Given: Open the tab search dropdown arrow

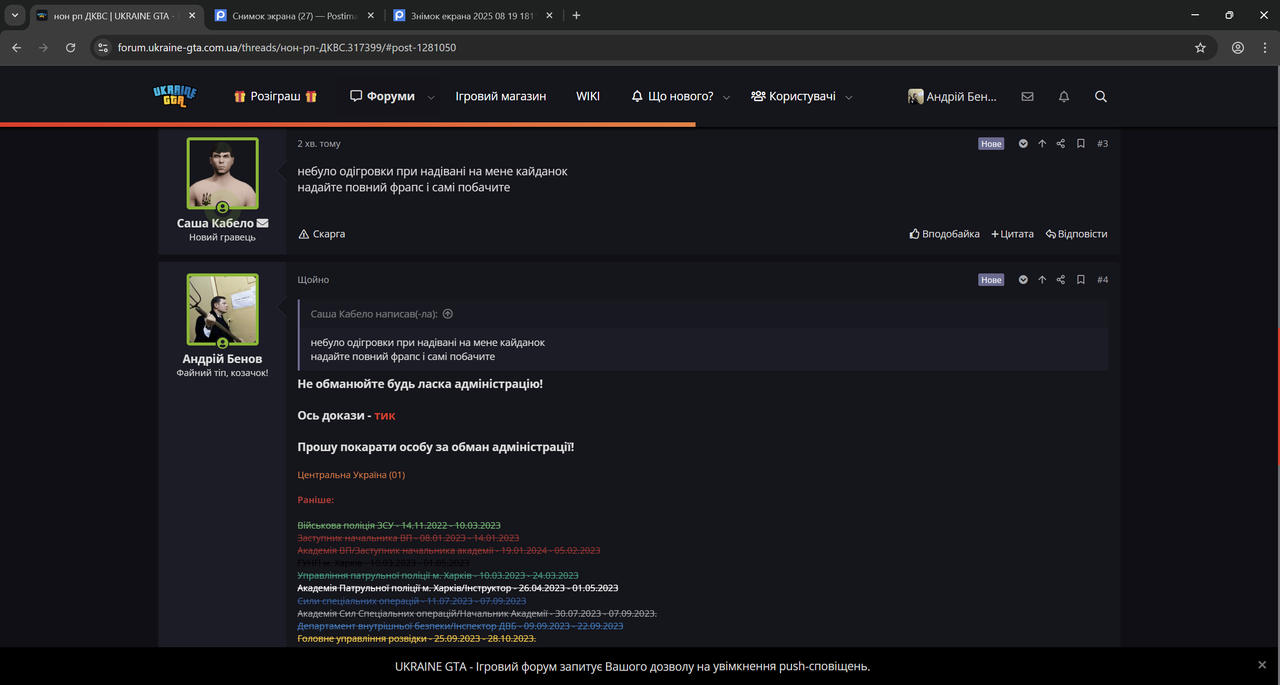Looking at the screenshot, I should tap(14, 15).
